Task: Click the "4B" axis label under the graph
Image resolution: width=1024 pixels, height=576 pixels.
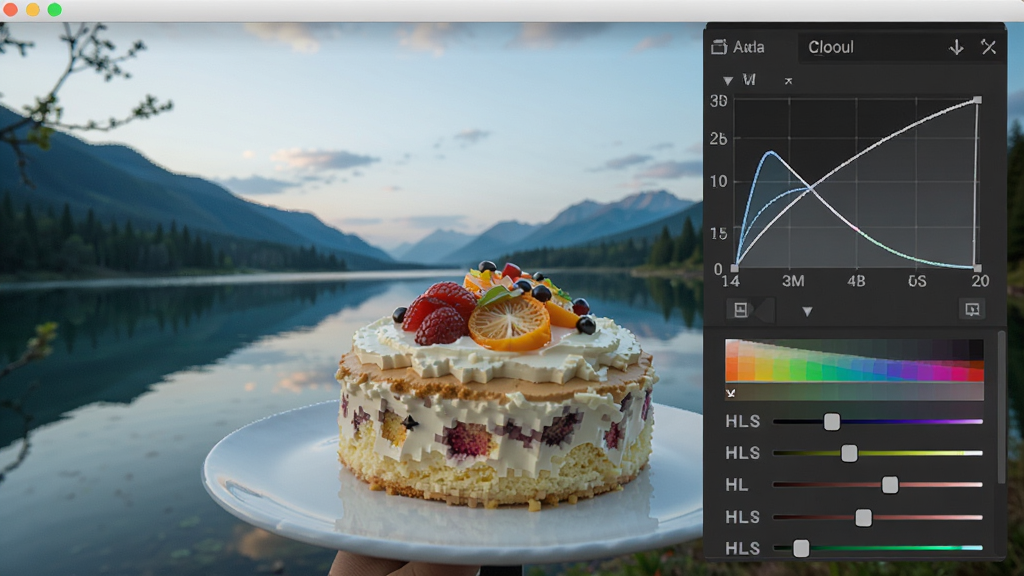Action: 856,281
